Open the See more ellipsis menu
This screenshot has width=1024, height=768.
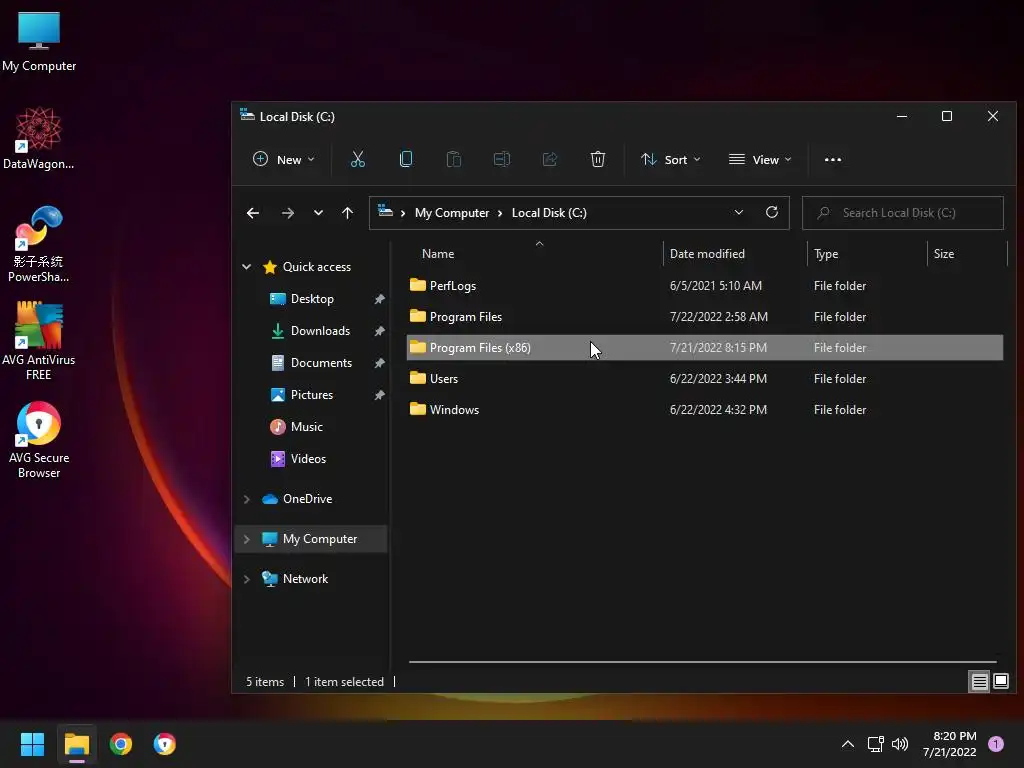tap(833, 159)
